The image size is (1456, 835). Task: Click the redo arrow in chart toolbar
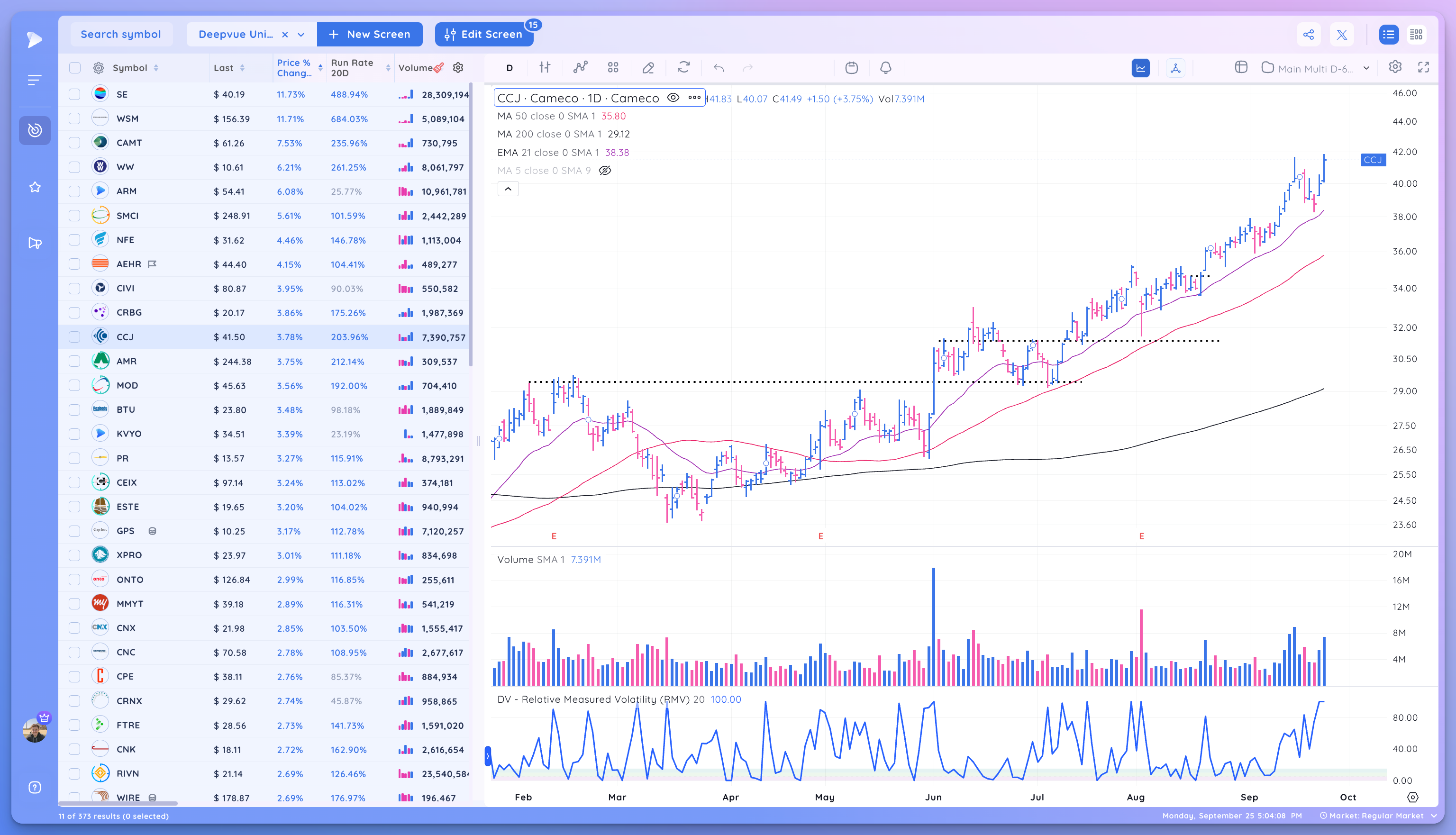(748, 68)
